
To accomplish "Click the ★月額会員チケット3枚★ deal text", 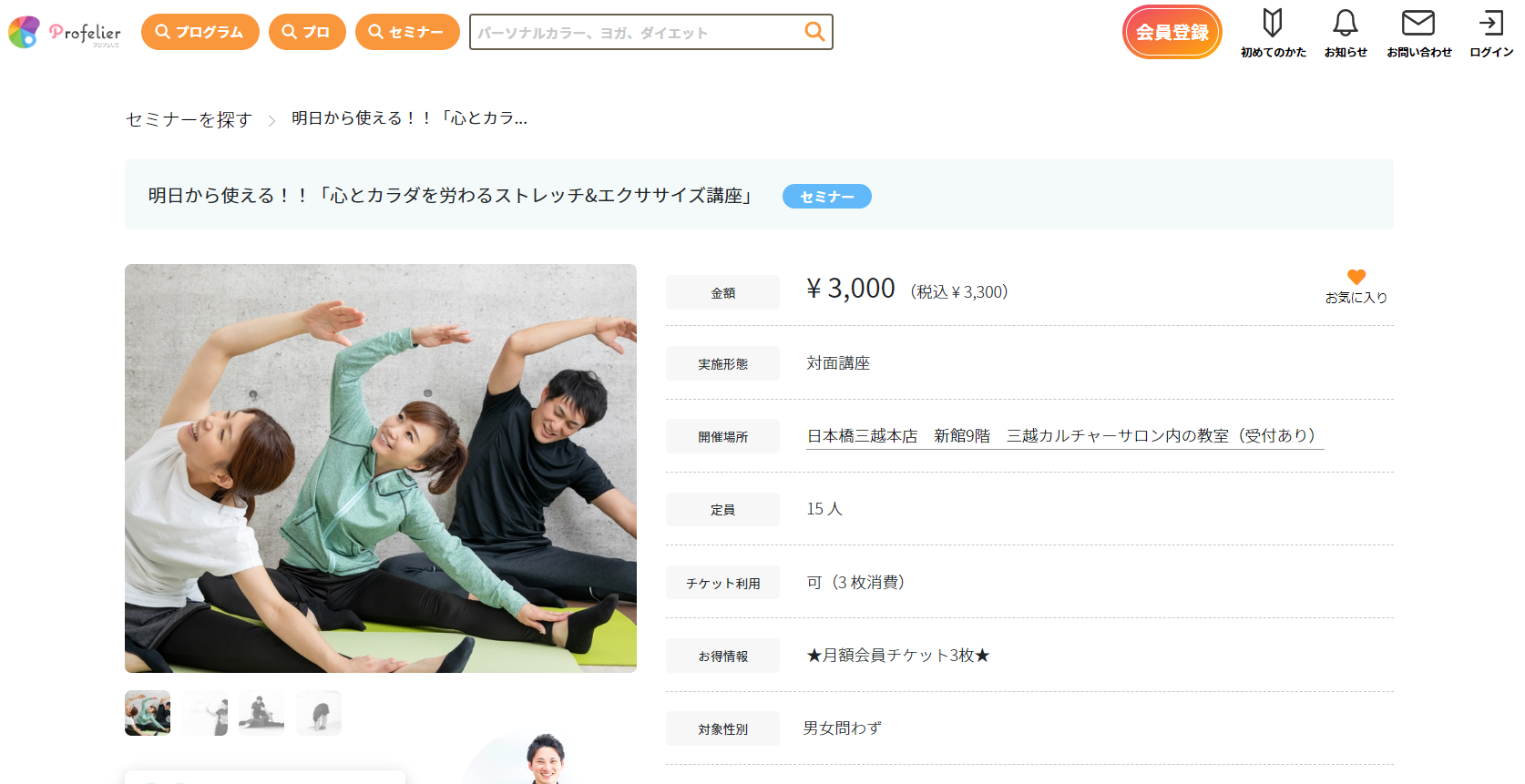I will pos(898,656).
